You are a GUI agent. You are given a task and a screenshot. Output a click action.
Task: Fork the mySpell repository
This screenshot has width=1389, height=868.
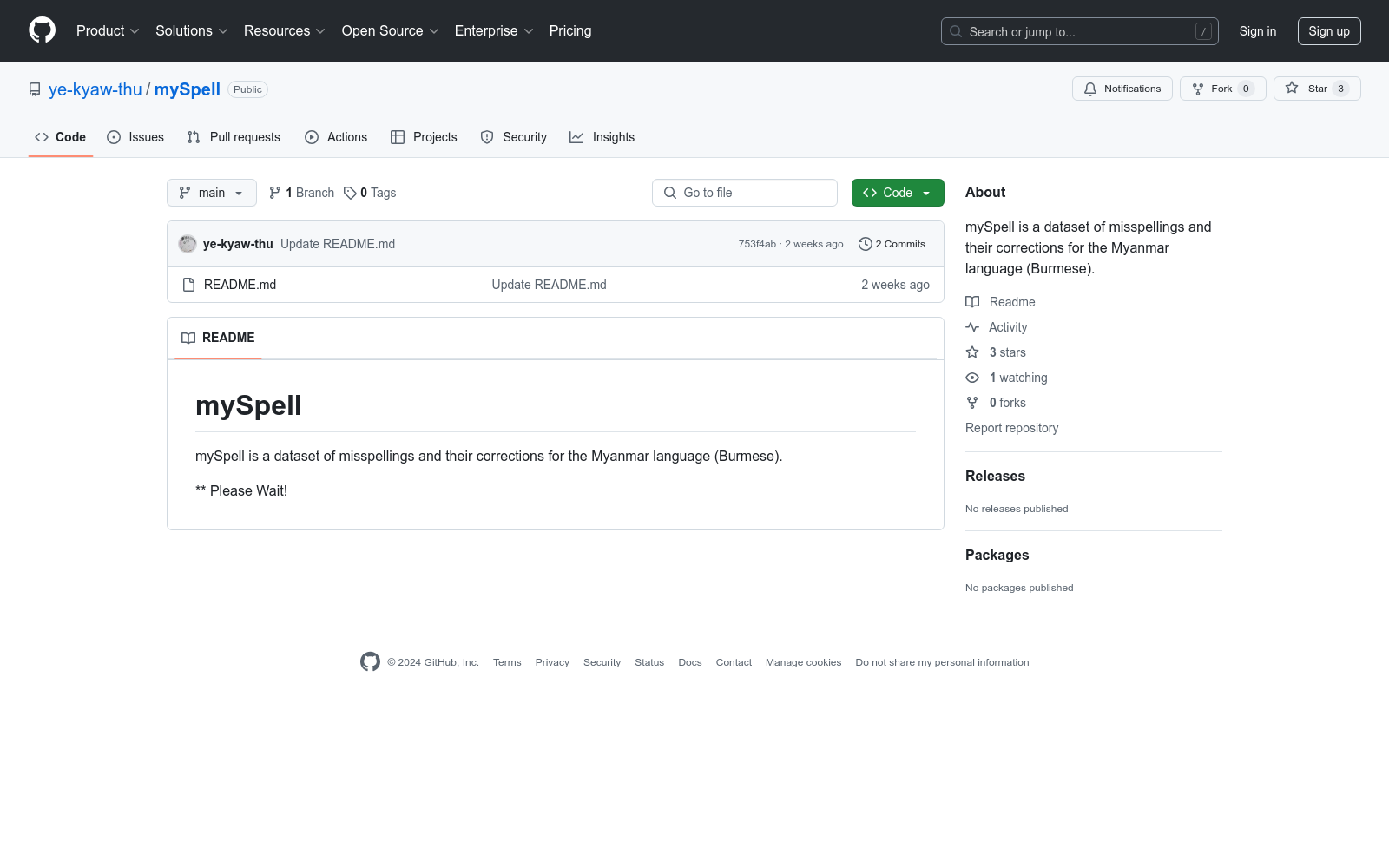tap(1222, 89)
